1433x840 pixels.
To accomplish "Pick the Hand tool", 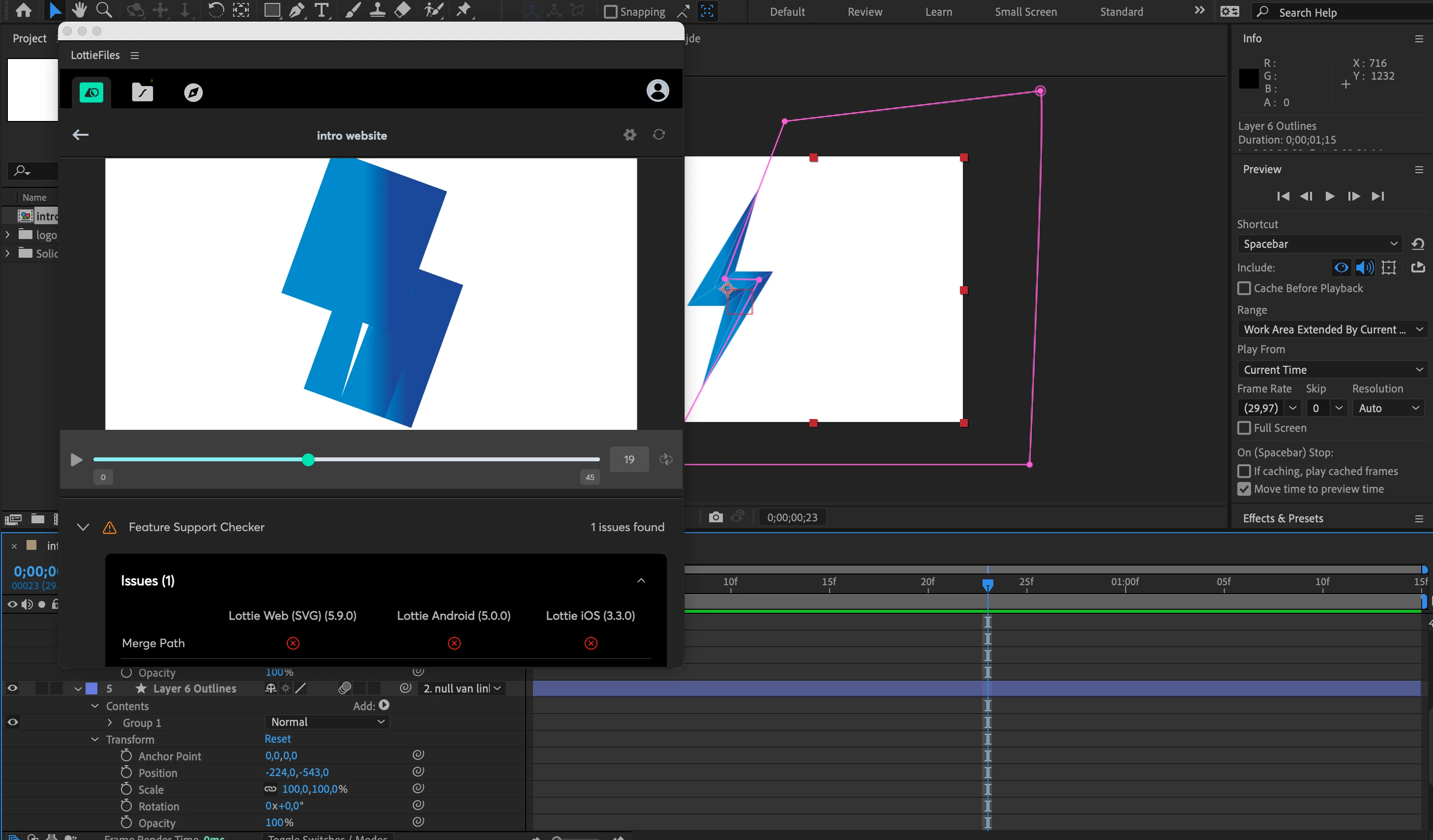I will point(79,10).
